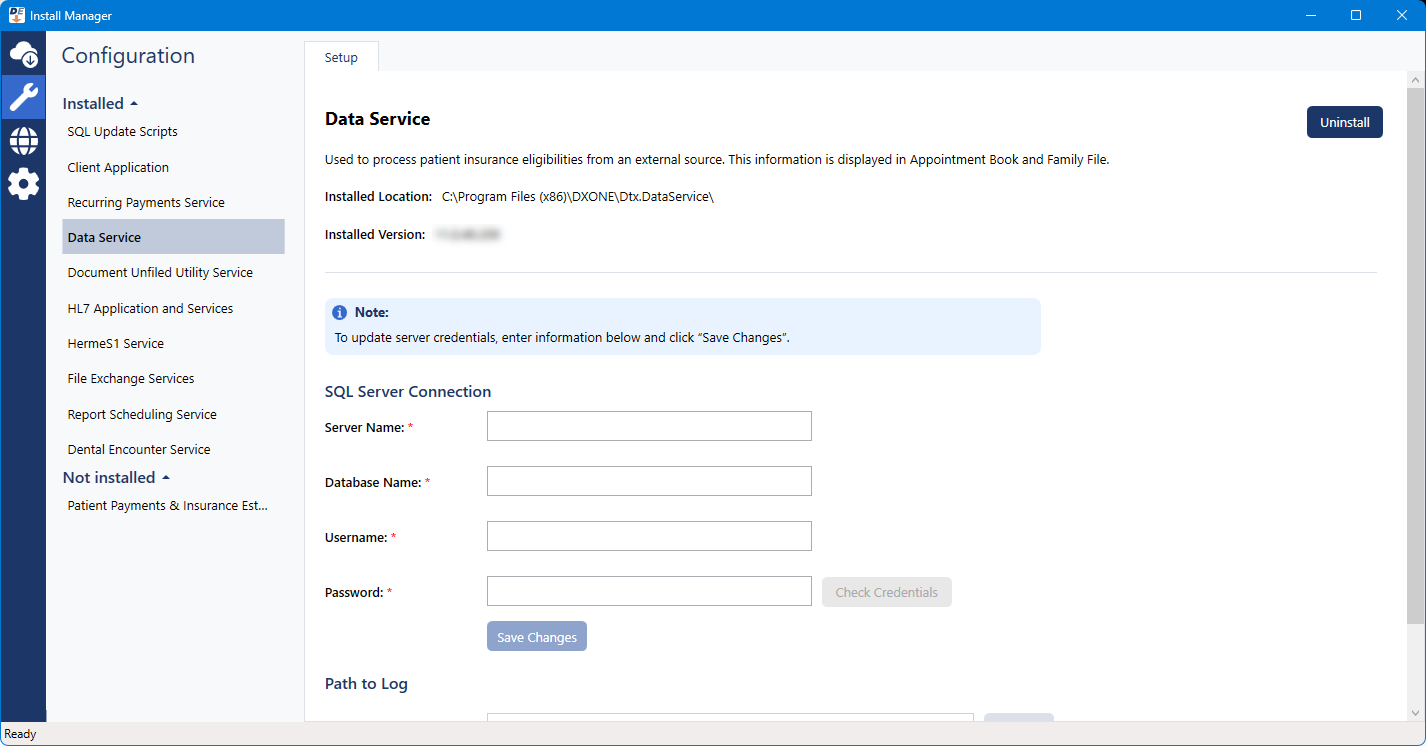Click the scrollbar down arrow
This screenshot has height=746, width=1426.
(x=1415, y=712)
